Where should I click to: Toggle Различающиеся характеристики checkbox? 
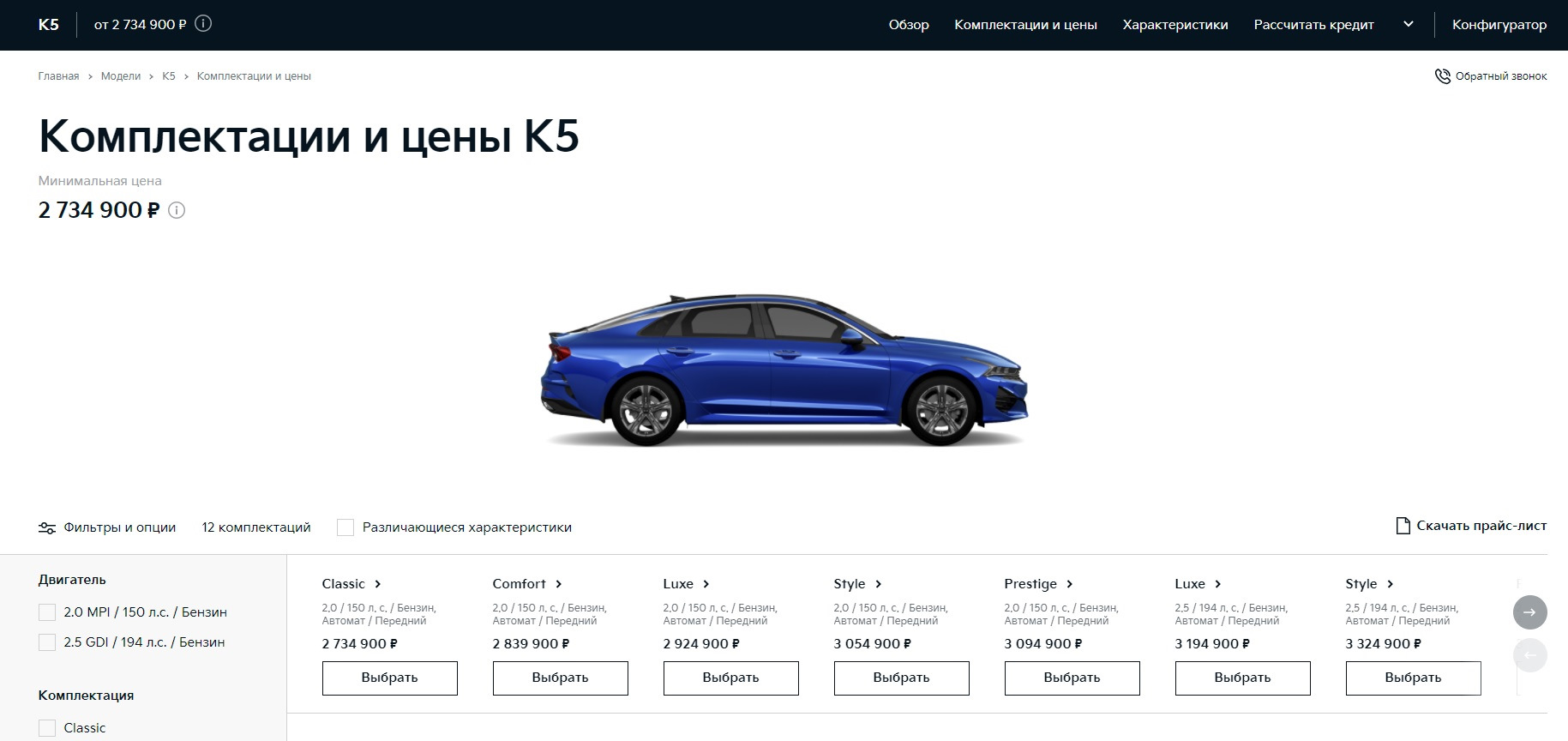[345, 527]
